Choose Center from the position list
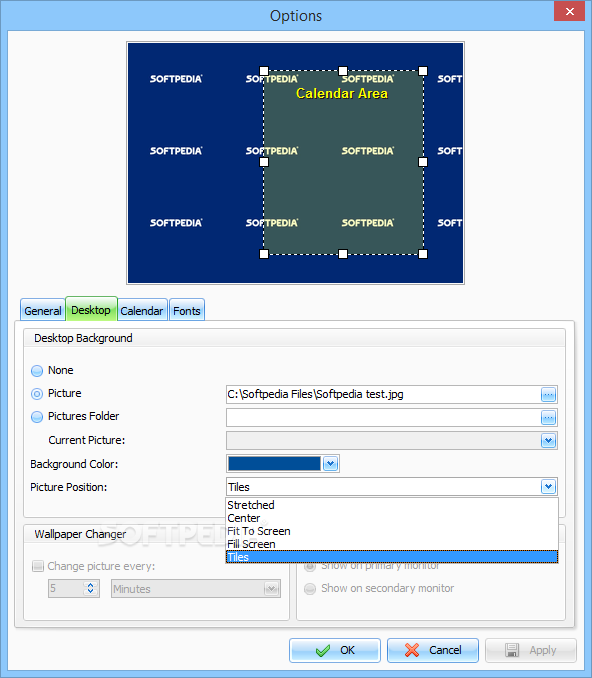 coord(392,518)
